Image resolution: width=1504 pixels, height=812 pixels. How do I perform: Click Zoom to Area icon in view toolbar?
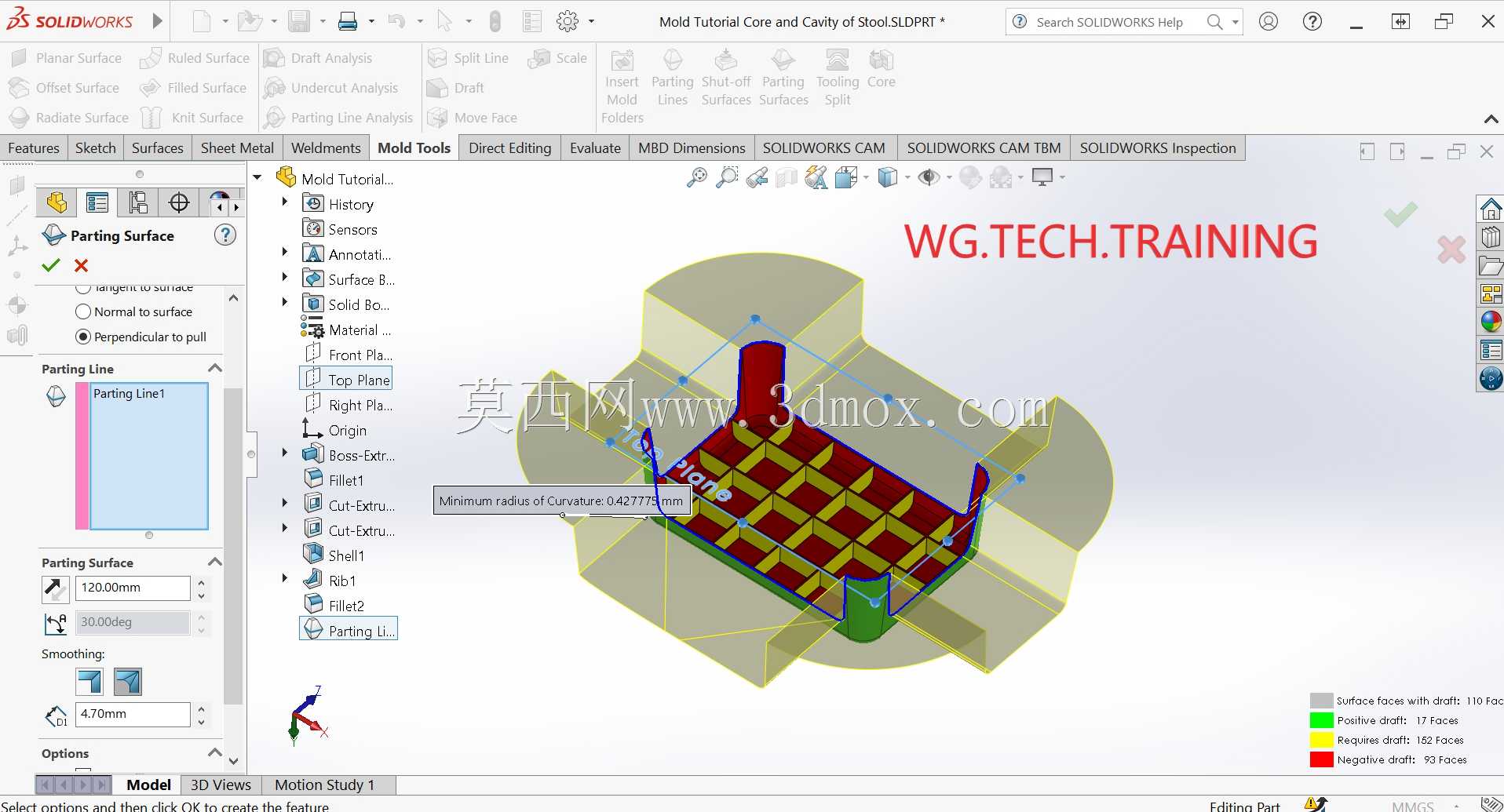click(x=728, y=177)
